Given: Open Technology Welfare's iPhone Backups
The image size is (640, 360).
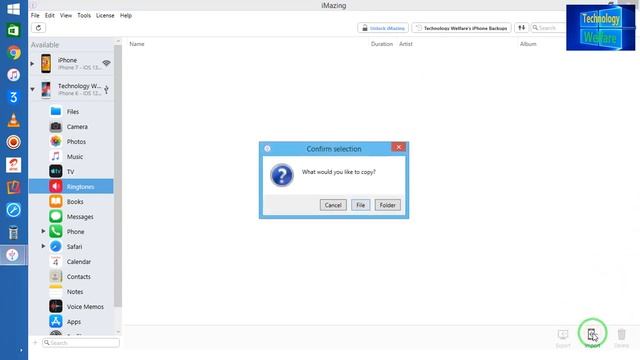Looking at the screenshot, I should 461,28.
